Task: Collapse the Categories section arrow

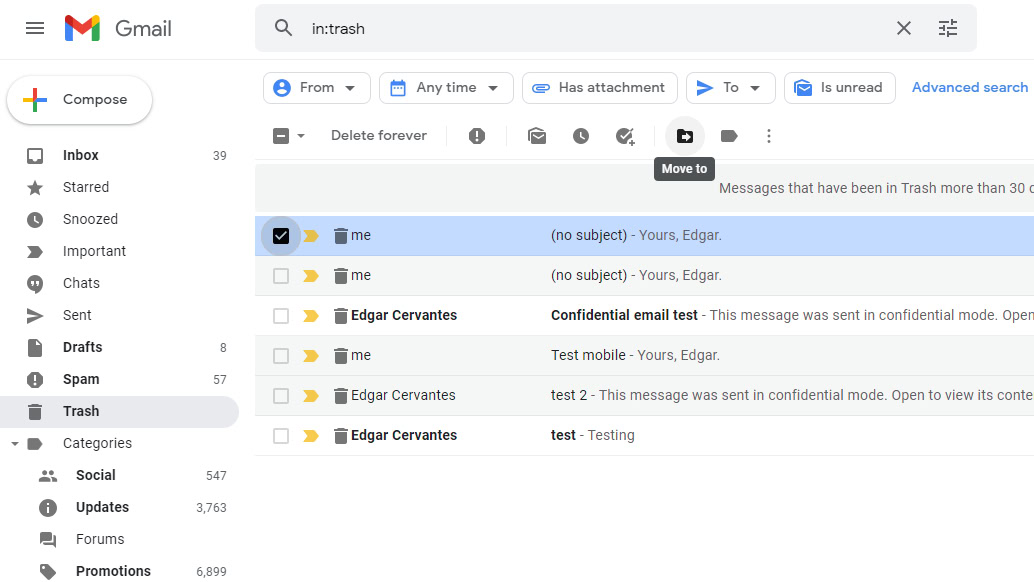Action: pos(15,444)
